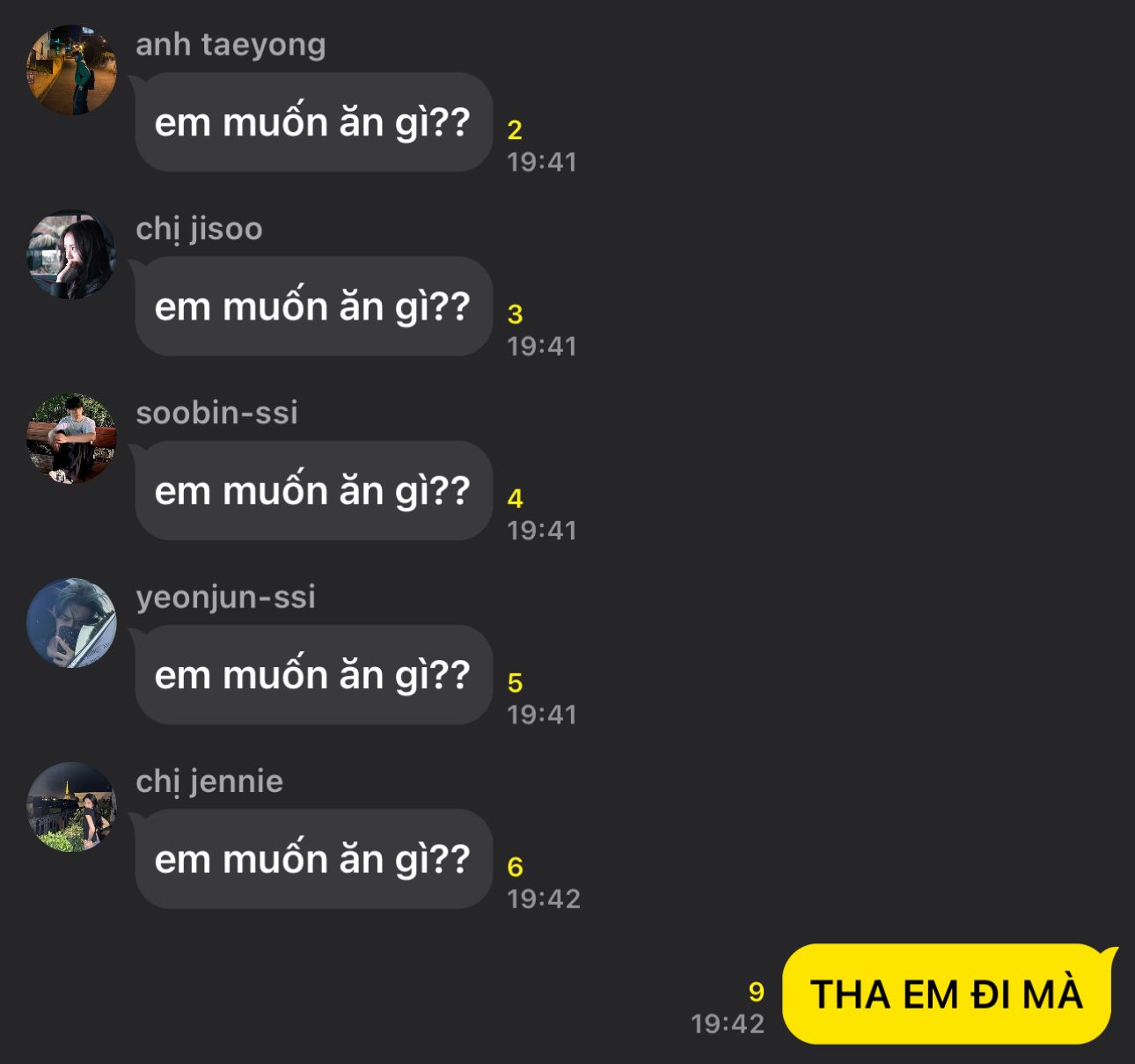
Task: Tap unread count 9 beside yellow message
Action: [x=756, y=993]
